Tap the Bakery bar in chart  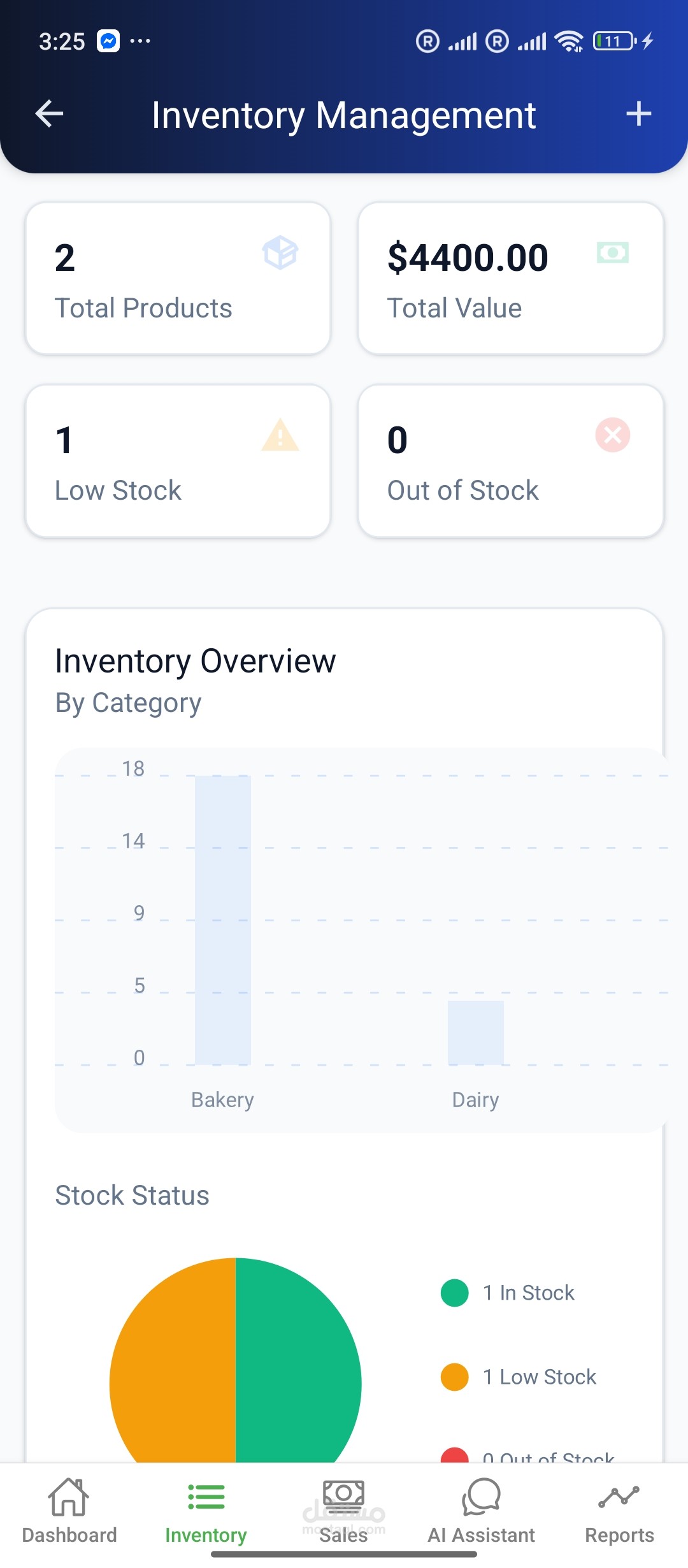click(223, 920)
